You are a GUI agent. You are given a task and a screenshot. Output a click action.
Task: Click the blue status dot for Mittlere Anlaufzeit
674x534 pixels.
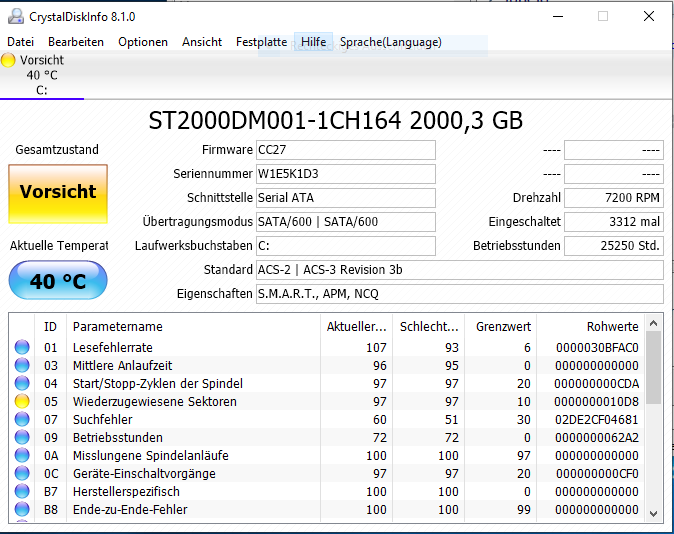point(22,365)
